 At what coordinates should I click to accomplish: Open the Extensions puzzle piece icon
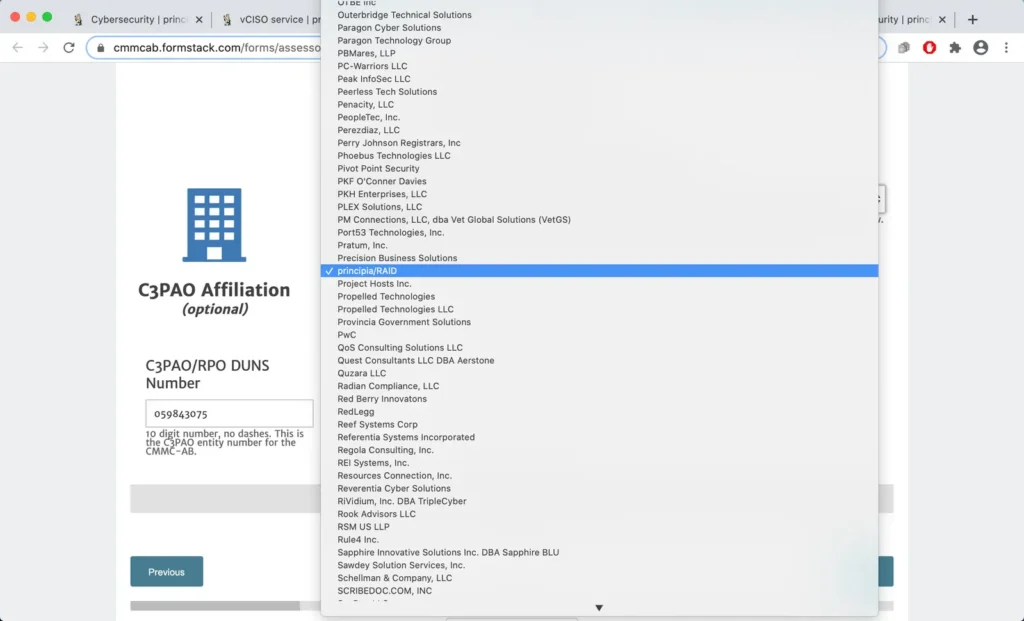tap(955, 48)
